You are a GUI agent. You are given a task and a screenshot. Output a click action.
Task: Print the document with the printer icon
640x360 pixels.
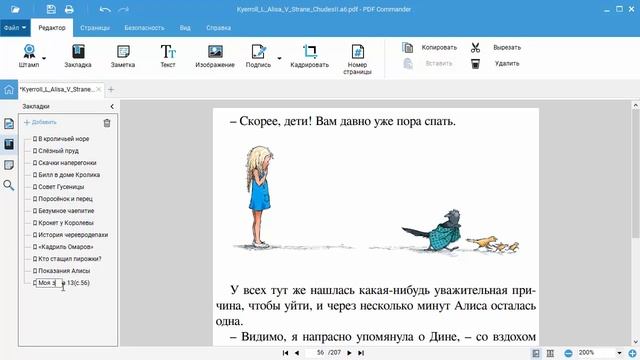tap(69, 9)
